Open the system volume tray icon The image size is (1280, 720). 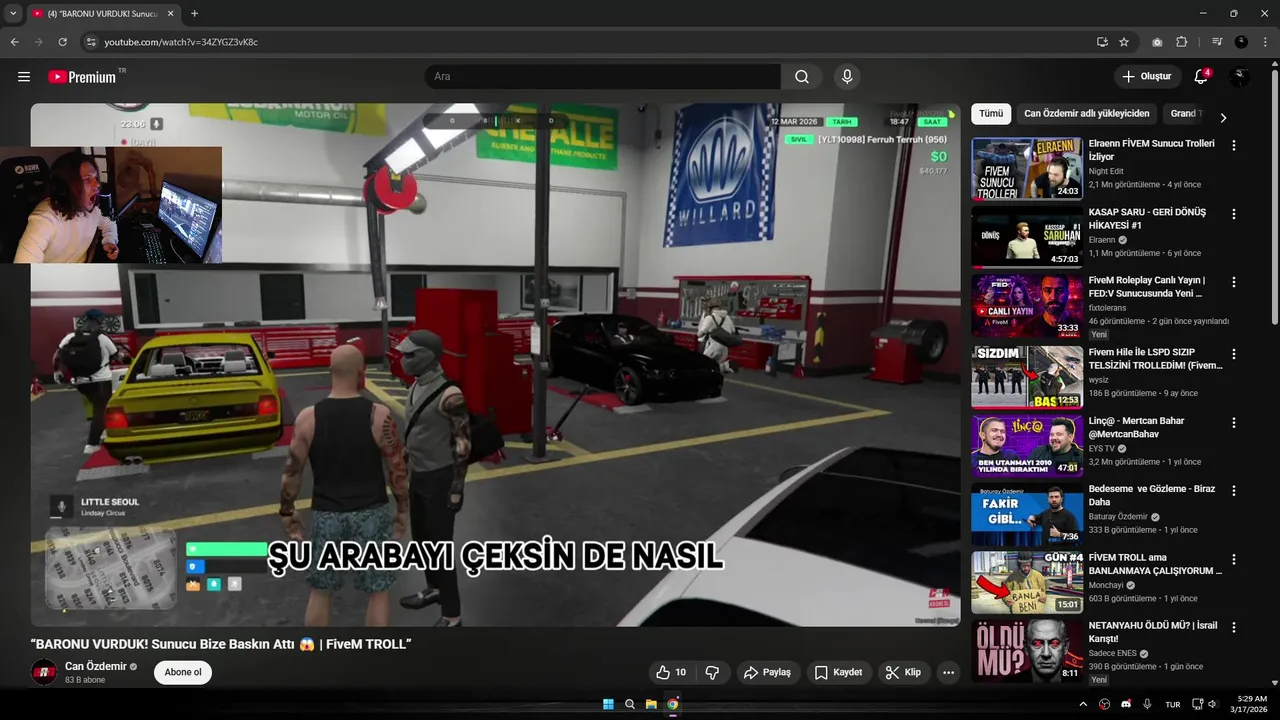(1212, 704)
